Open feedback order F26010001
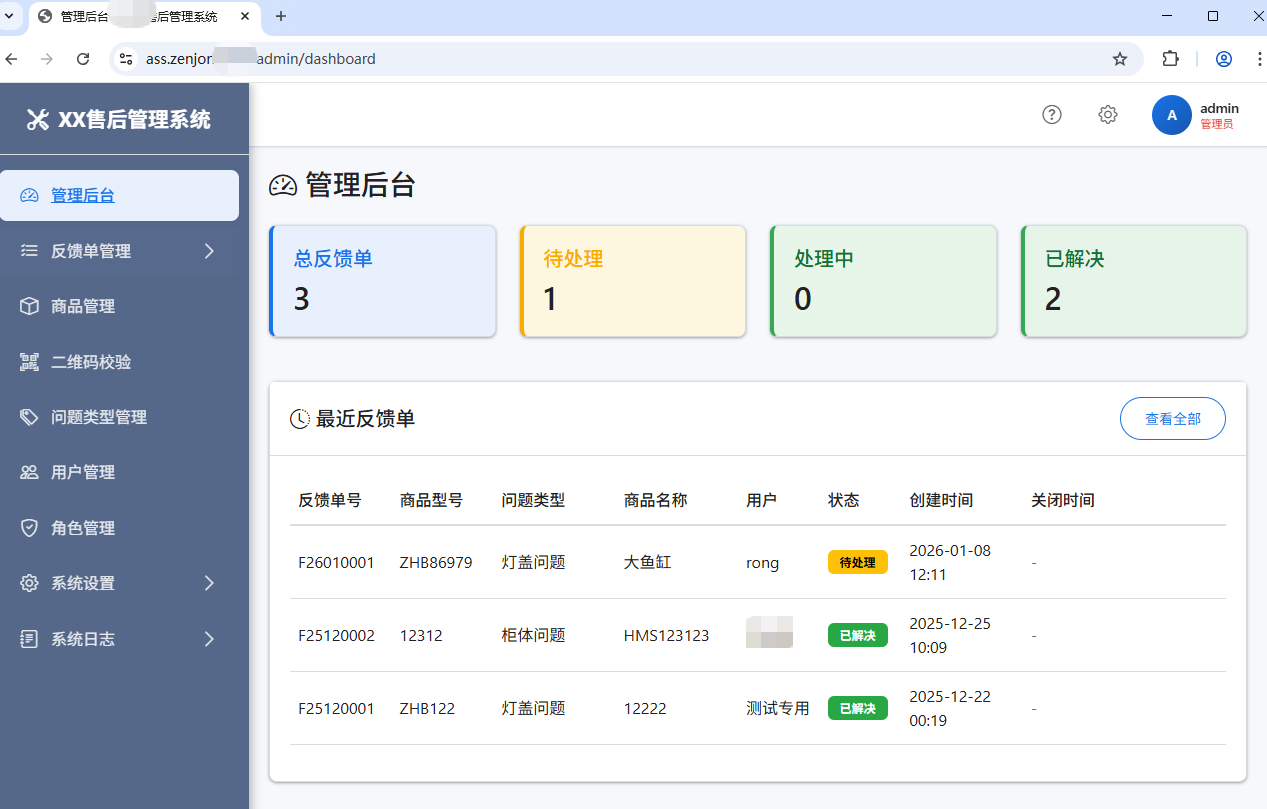This screenshot has width=1267, height=809. tap(337, 562)
